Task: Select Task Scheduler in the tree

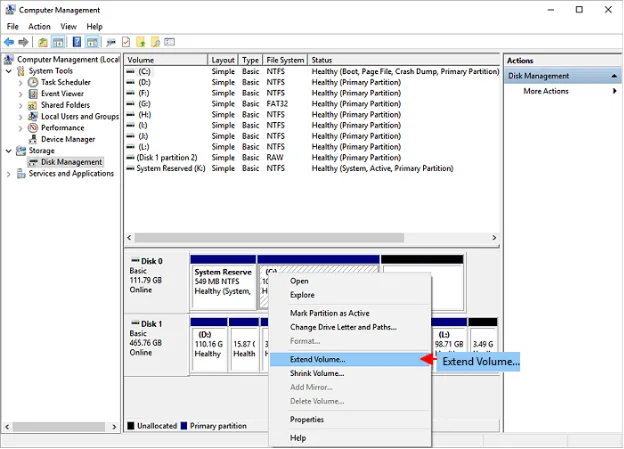Action: click(66, 82)
